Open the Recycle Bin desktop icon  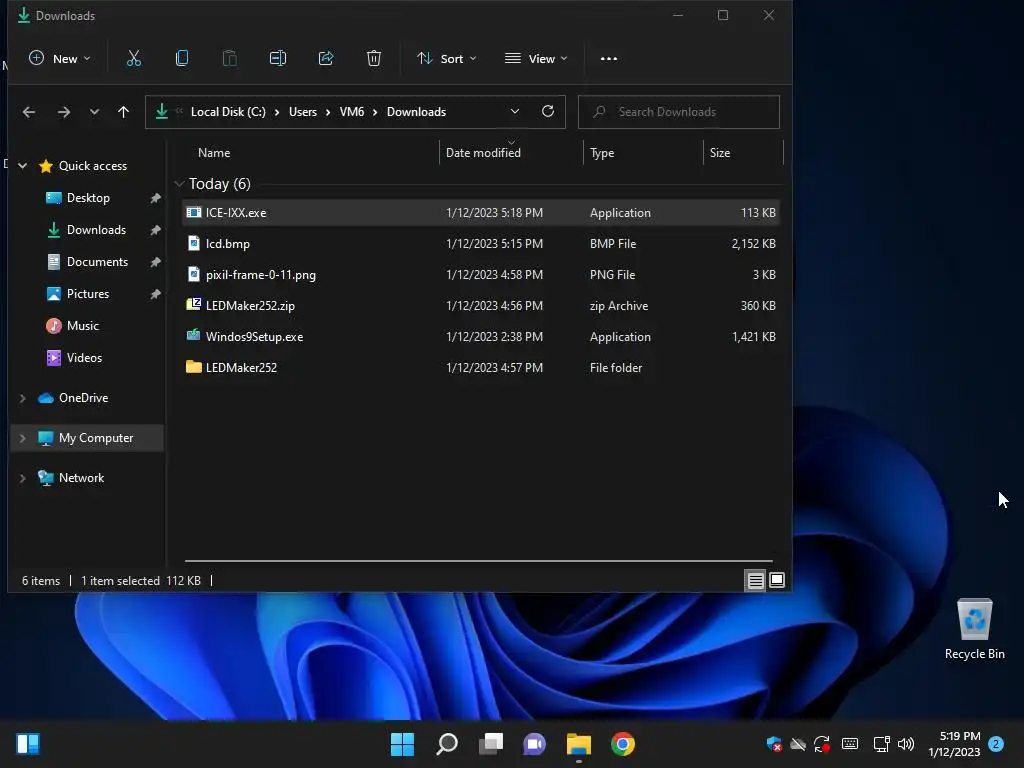coord(974,628)
